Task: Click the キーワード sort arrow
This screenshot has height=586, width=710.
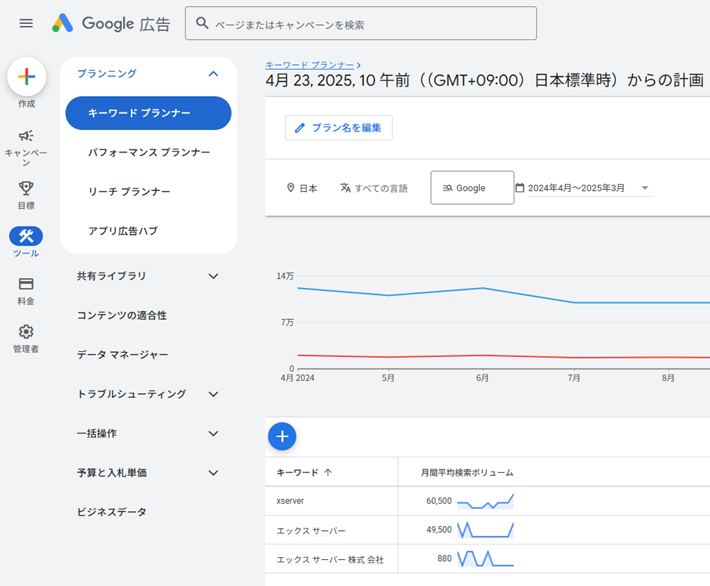Action: pos(328,472)
